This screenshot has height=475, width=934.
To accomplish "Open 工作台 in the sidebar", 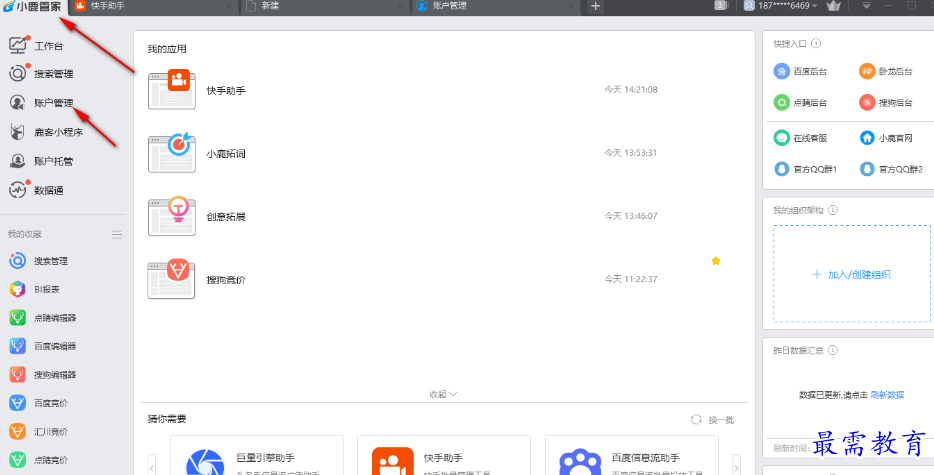I will tap(36, 45).
